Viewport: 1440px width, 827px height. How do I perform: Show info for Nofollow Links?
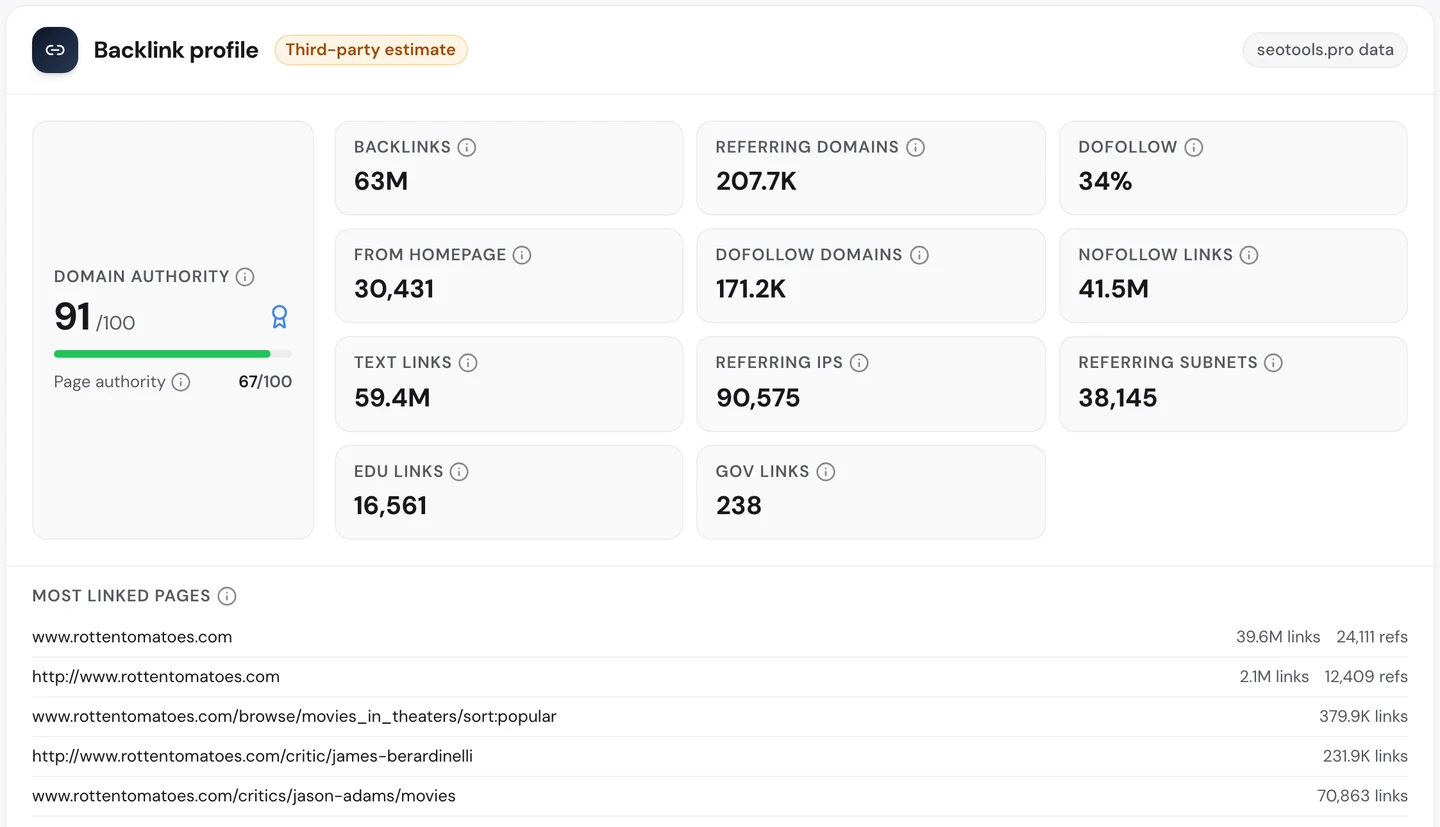tap(1249, 255)
